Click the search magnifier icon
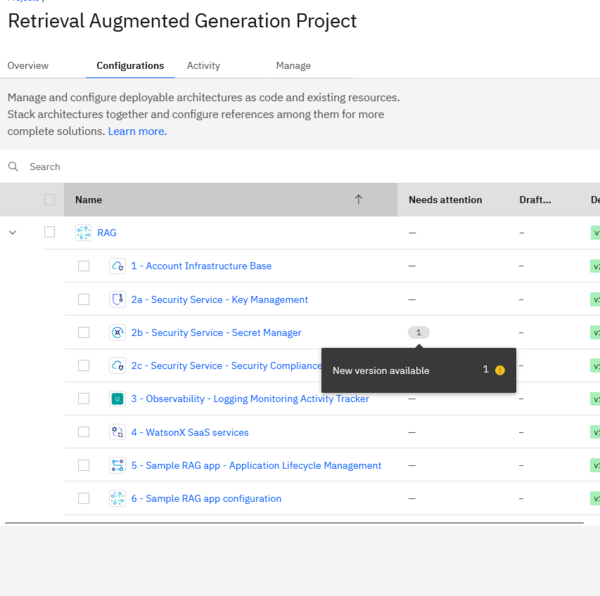The width and height of the screenshot is (600, 596). [14, 167]
